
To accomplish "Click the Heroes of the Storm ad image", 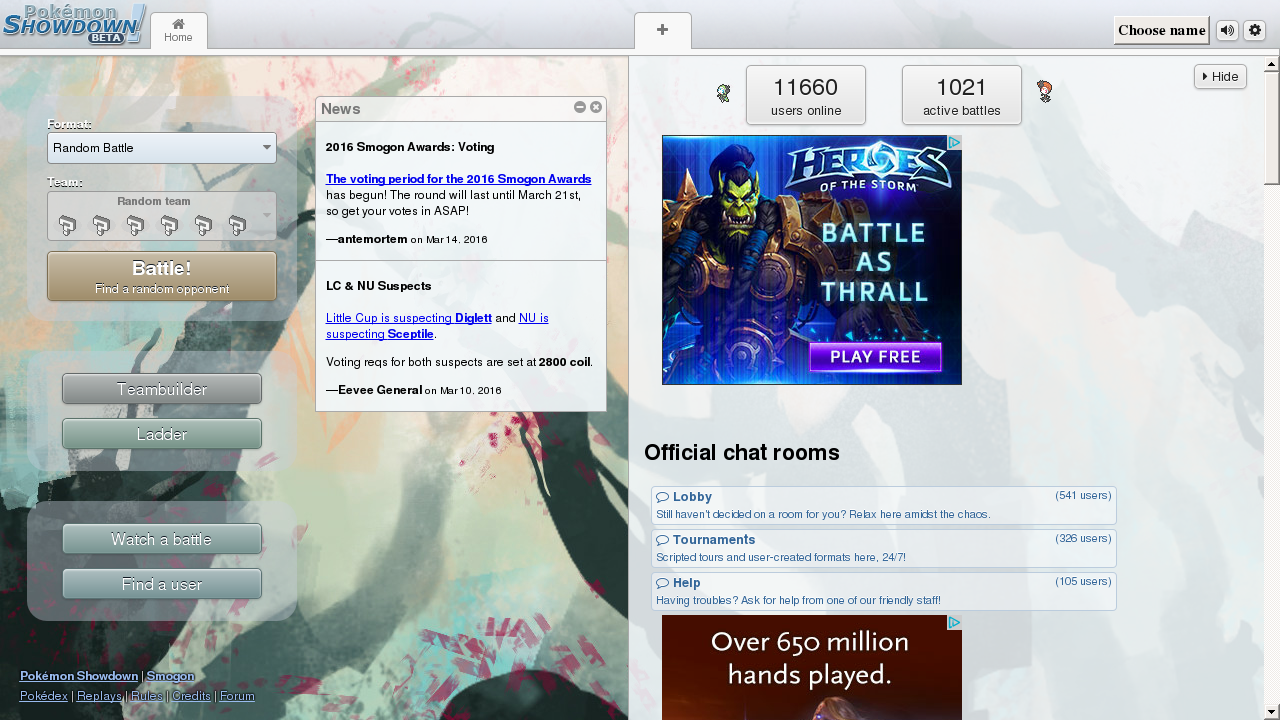I will click(x=812, y=260).
